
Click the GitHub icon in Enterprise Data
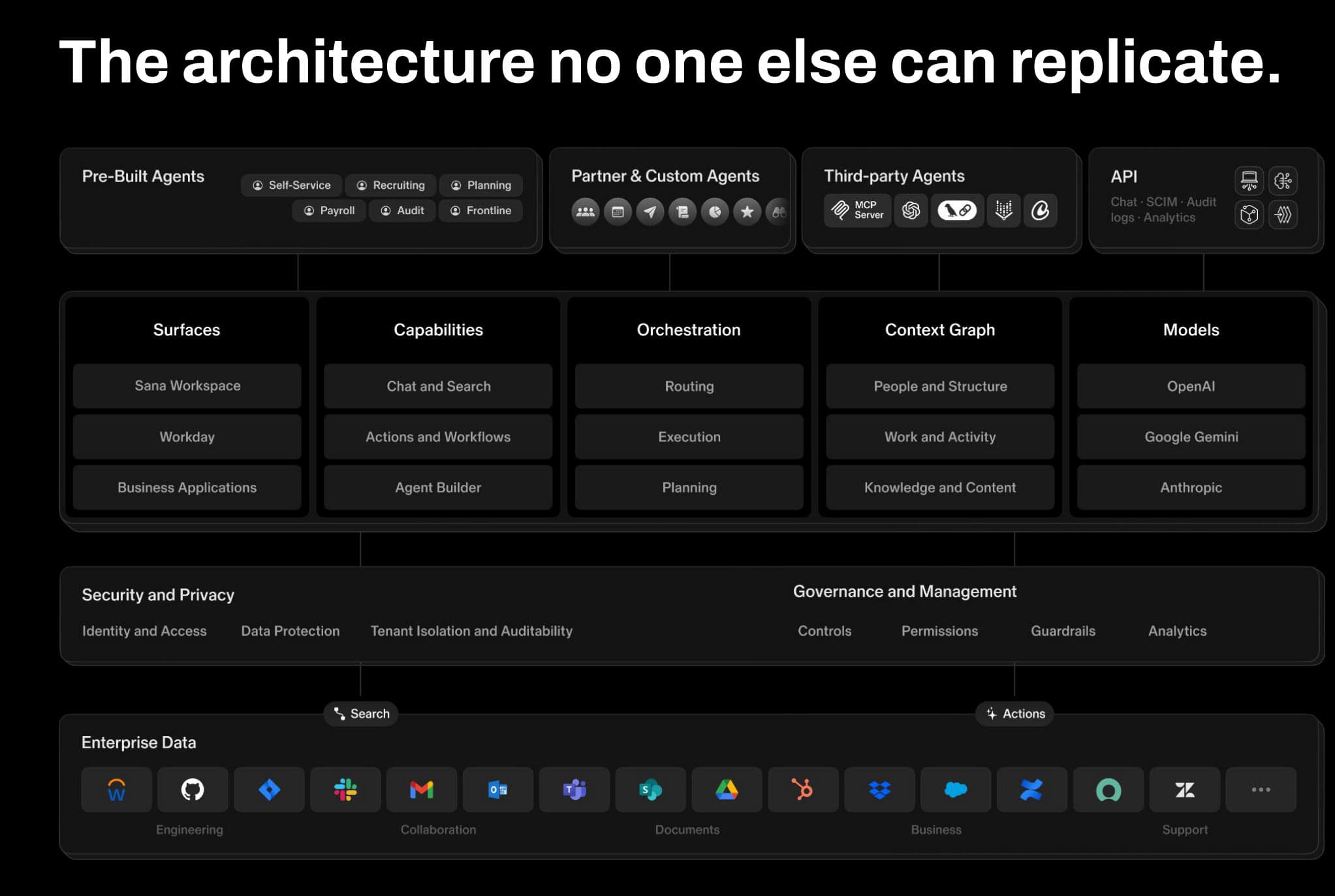coord(193,790)
